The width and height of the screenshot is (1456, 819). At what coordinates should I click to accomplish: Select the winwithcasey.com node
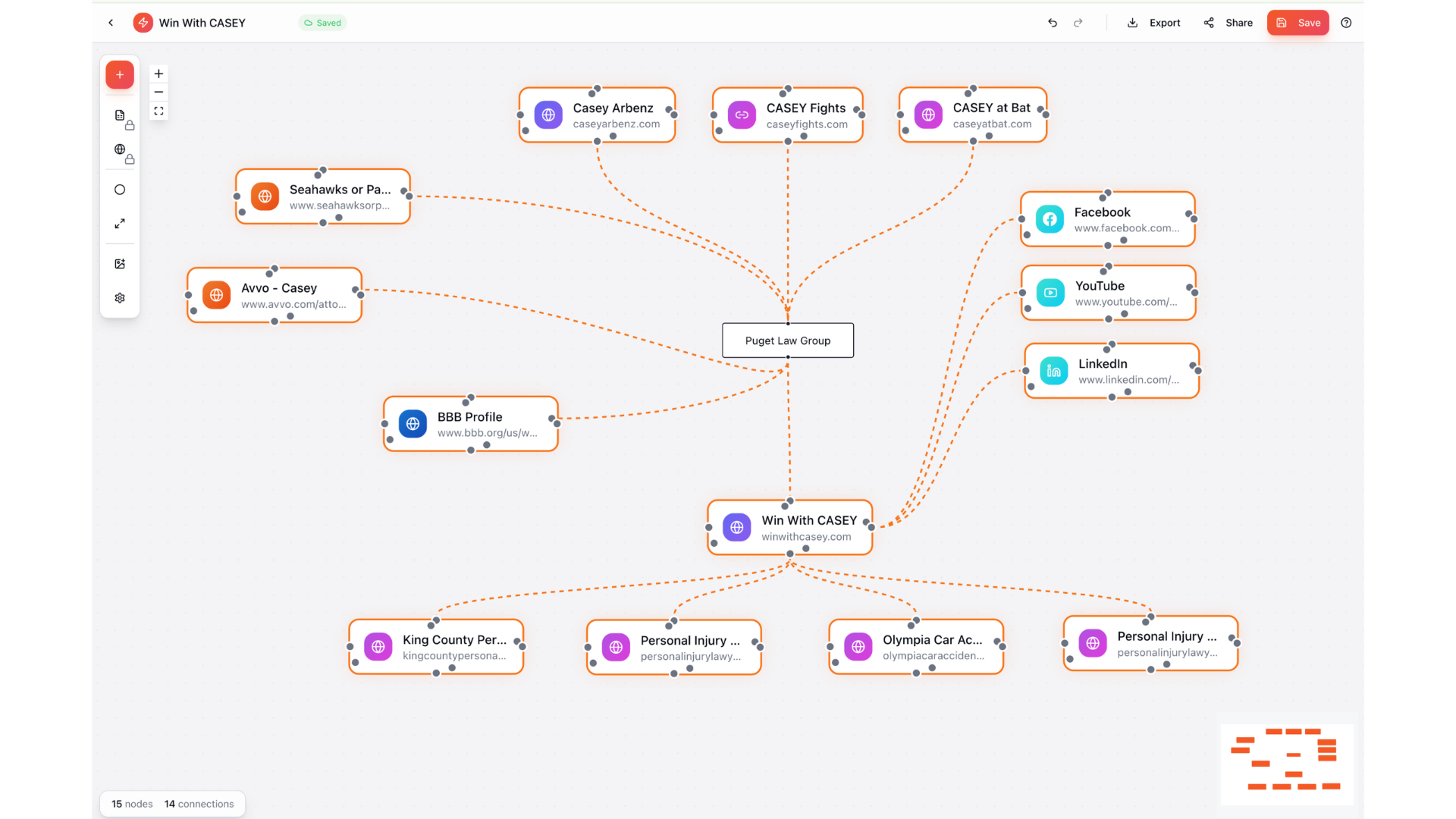click(790, 528)
